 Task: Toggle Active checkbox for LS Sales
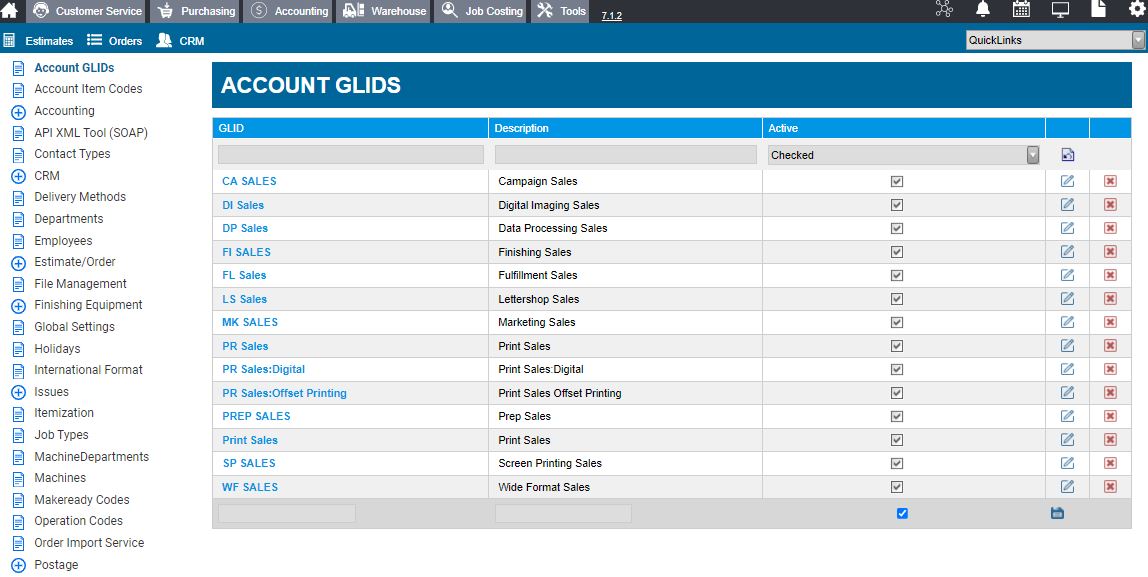[897, 299]
